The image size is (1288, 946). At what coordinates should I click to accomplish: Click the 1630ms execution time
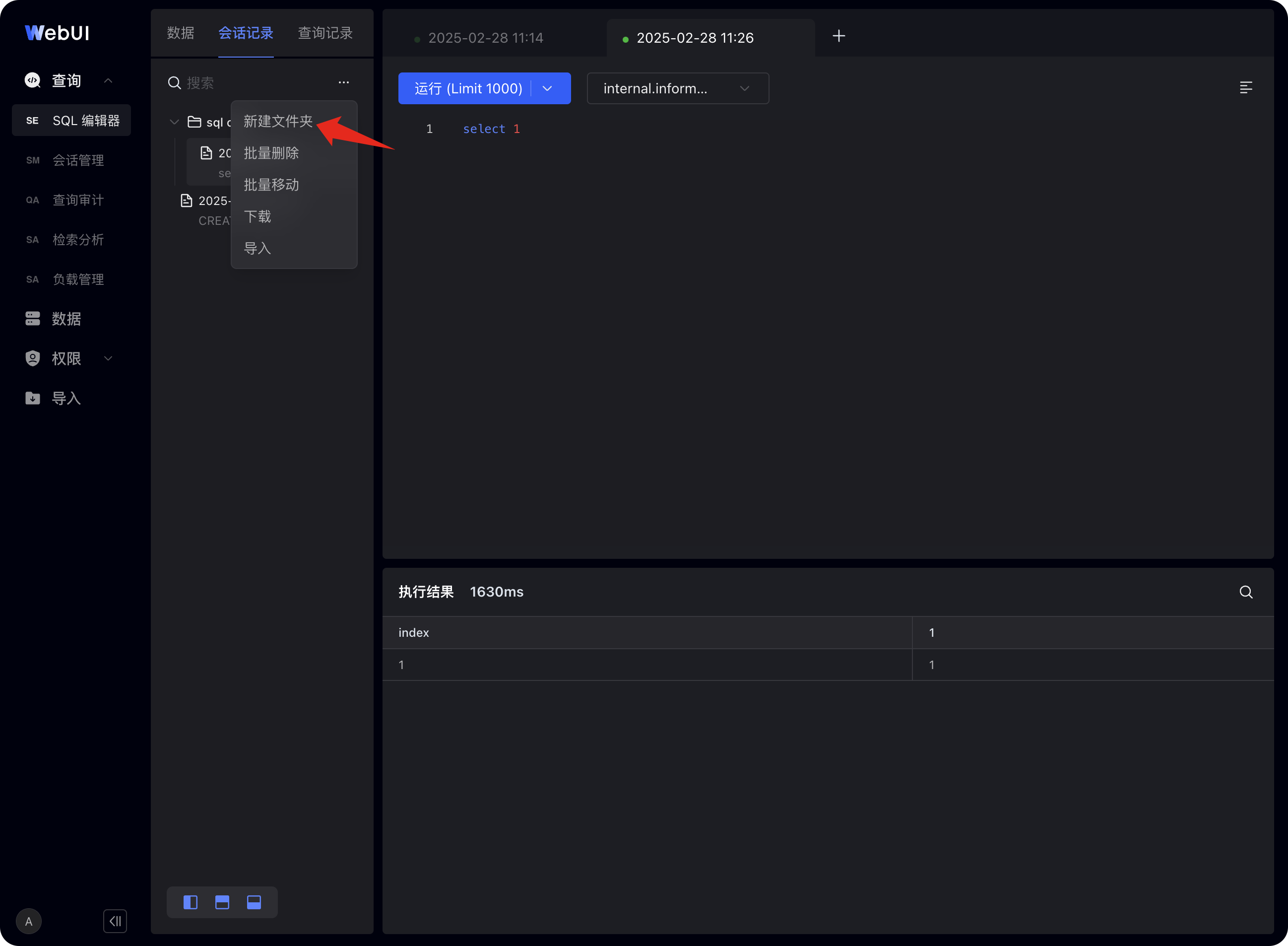pos(497,592)
